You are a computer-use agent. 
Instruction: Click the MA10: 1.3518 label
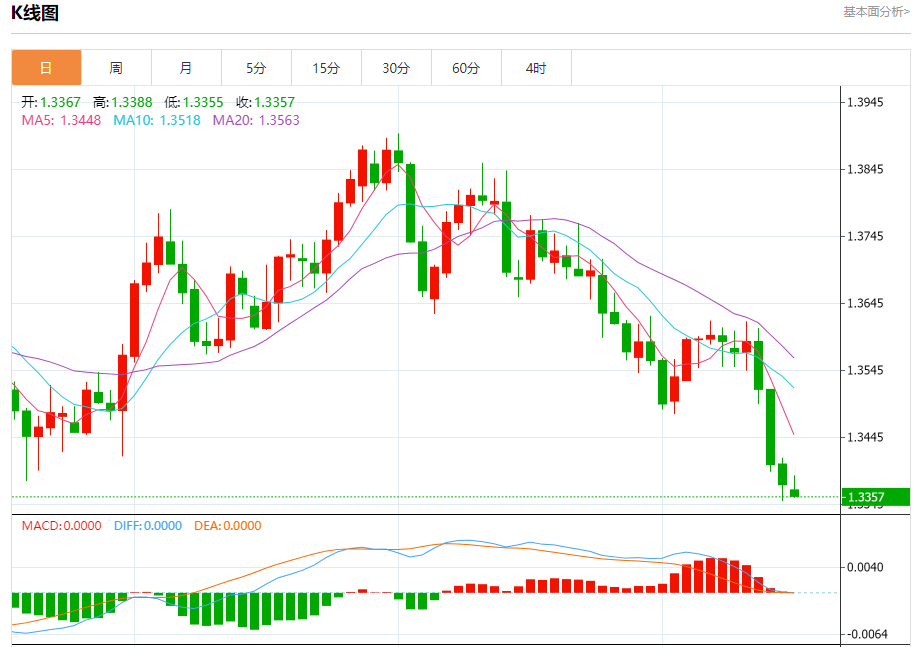pos(156,120)
